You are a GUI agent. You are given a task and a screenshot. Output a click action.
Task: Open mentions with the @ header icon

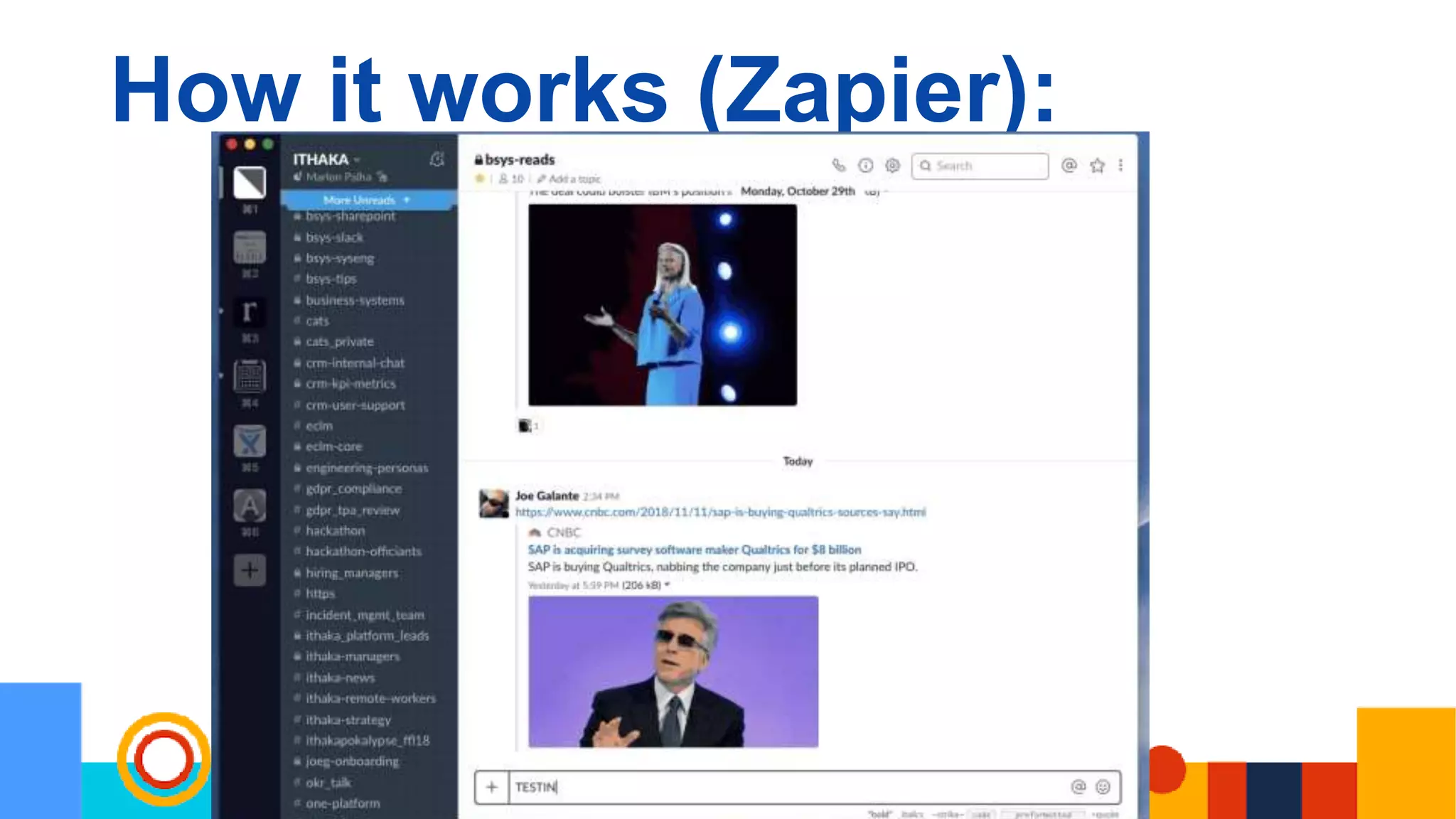point(1069,166)
